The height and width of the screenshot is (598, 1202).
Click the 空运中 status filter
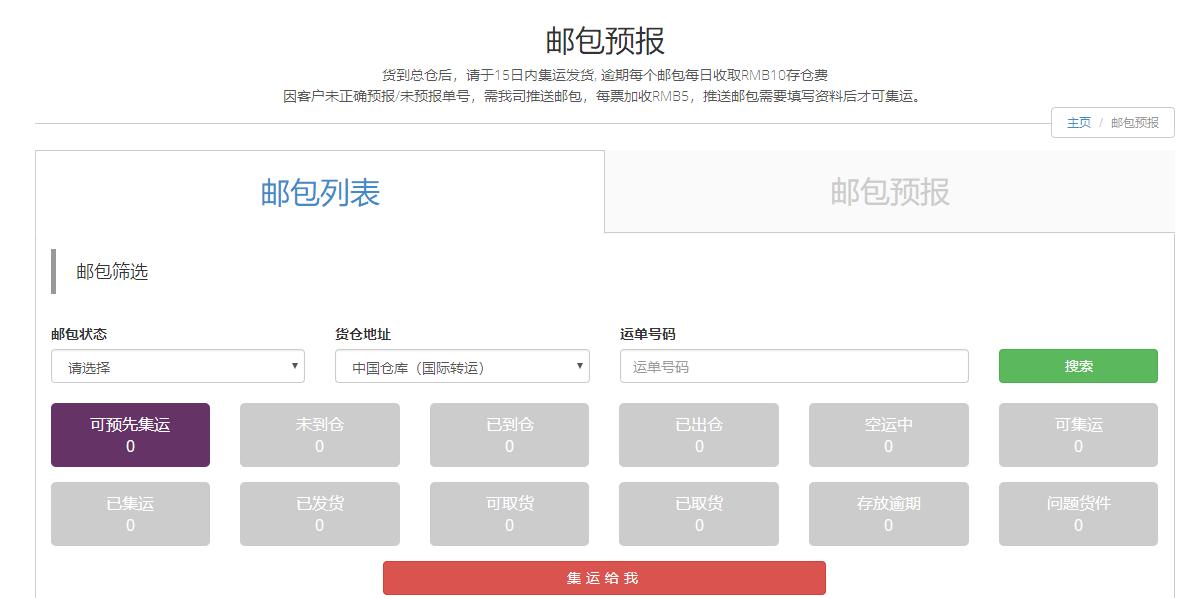(888, 435)
